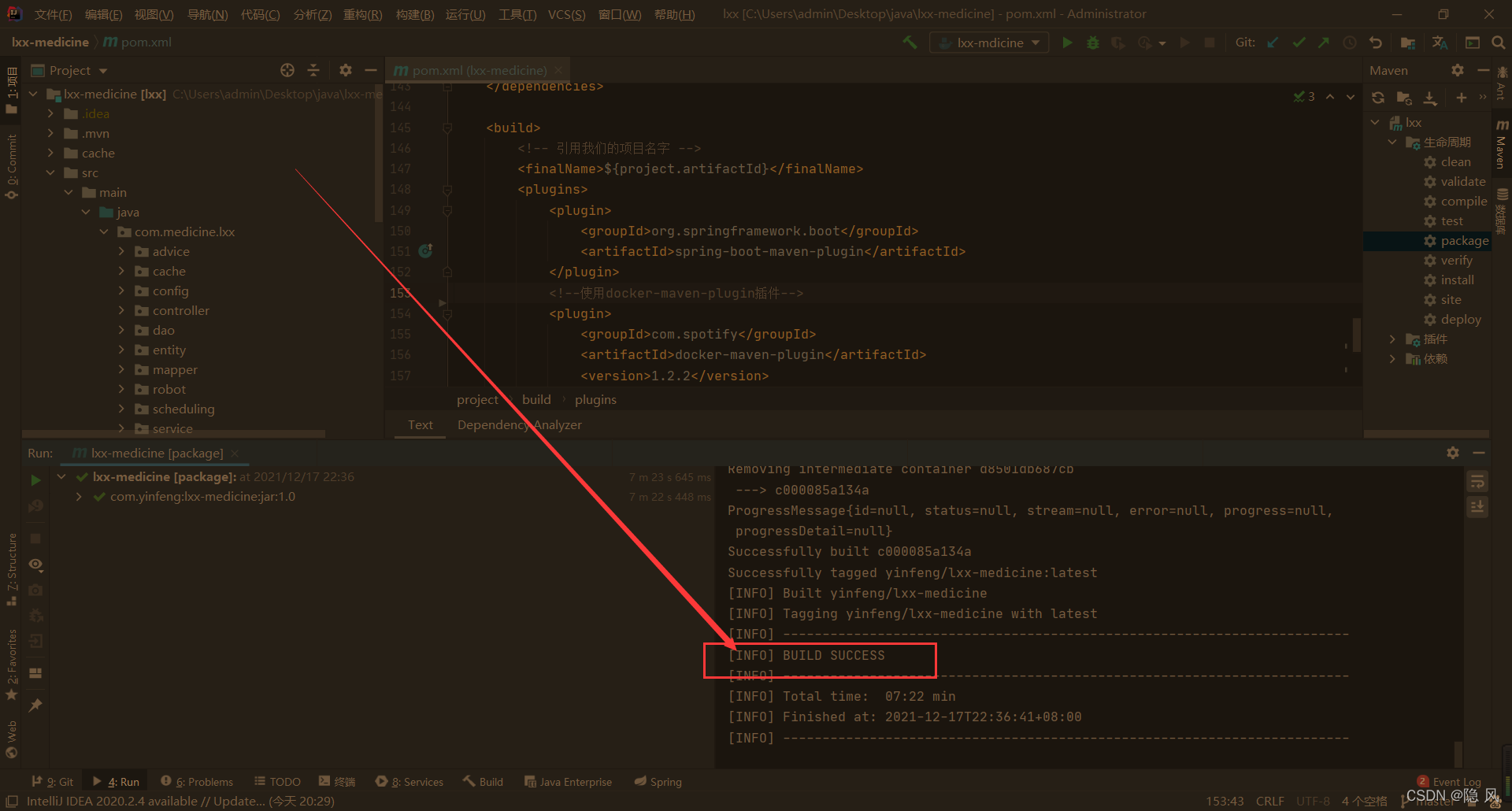
Task: Open Project view selector dropdown
Action: click(x=69, y=70)
